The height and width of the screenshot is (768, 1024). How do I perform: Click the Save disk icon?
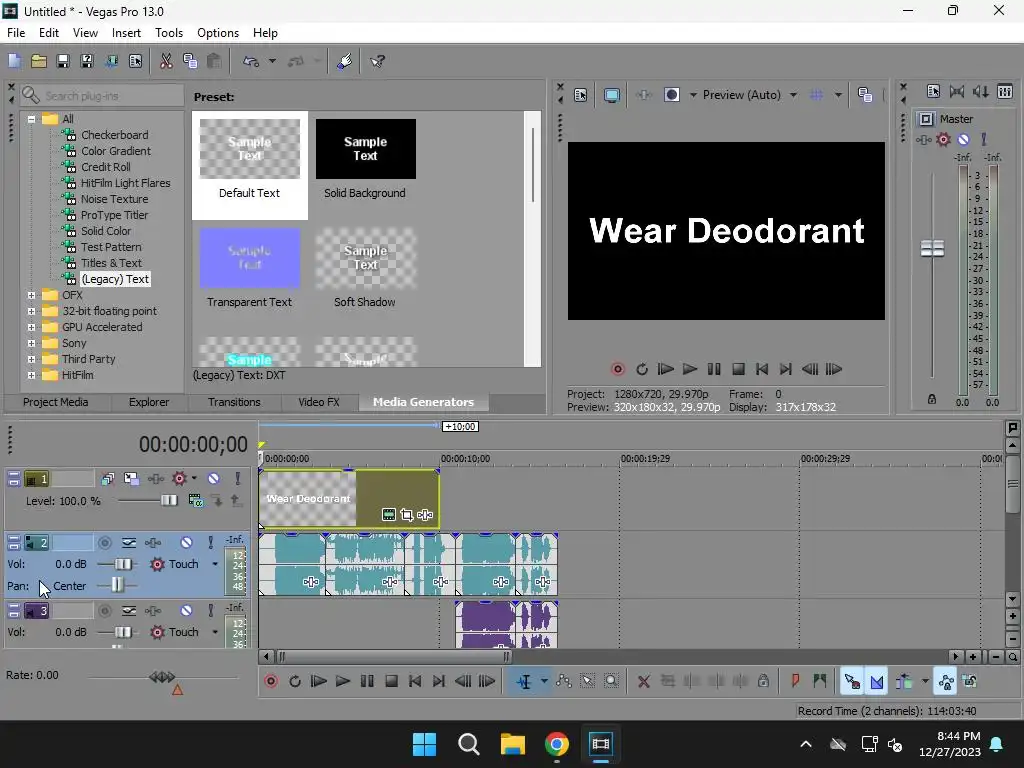tap(62, 61)
